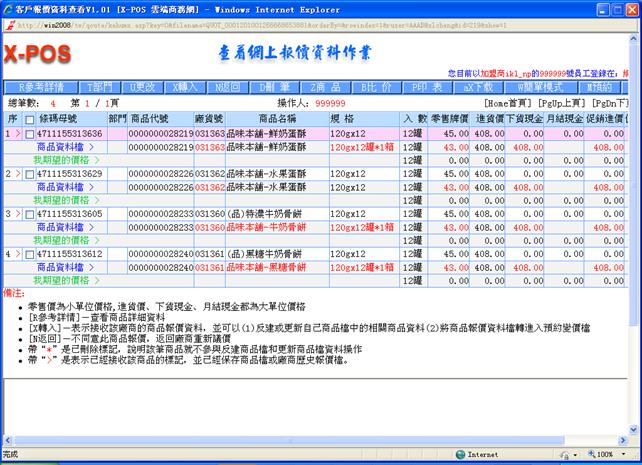This screenshot has width=642, height=465.
Task: Expand 商品資料檔 under first product row
Action: point(64,147)
